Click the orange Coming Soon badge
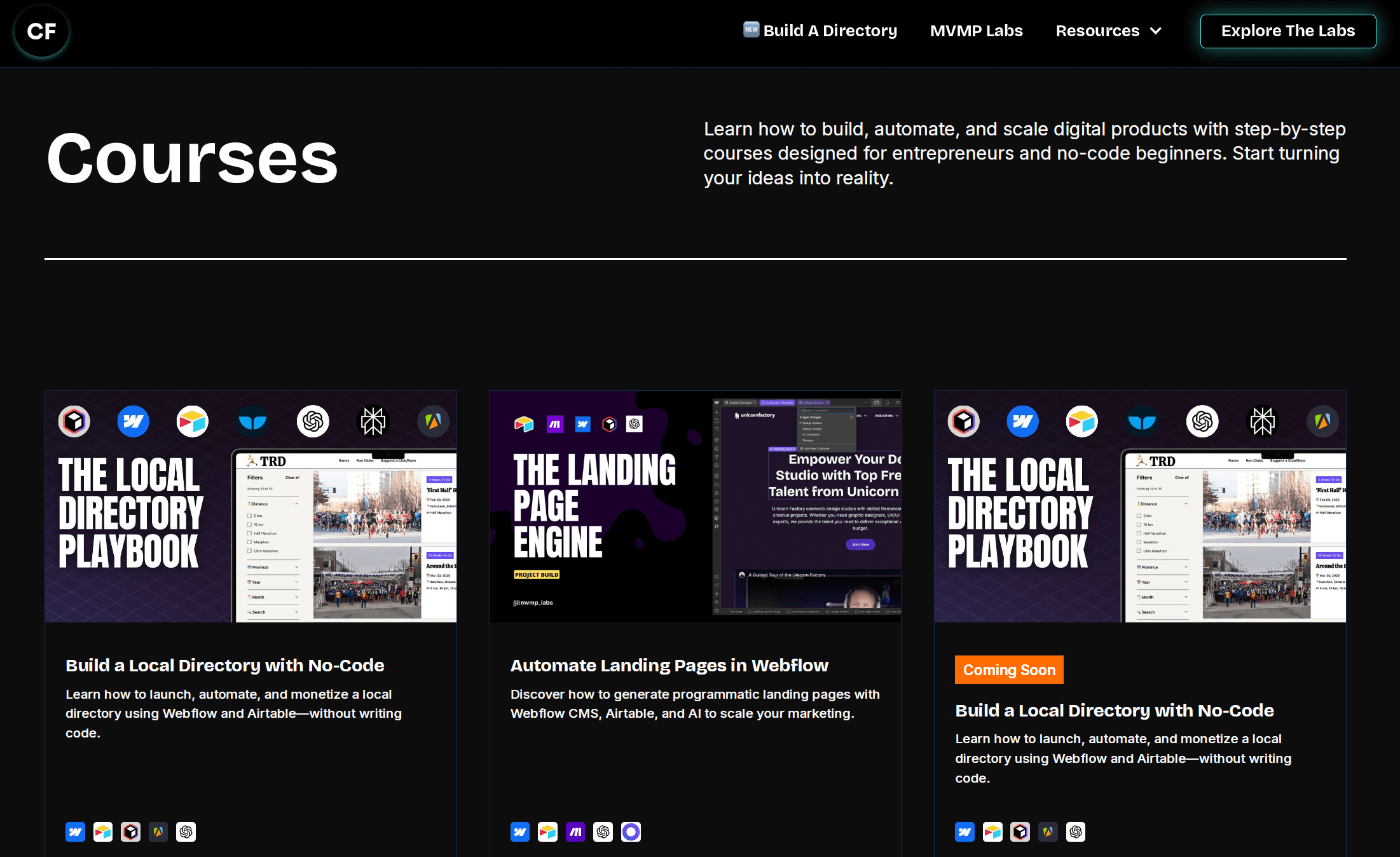Screen dimensions: 1400x857 click(1008, 669)
